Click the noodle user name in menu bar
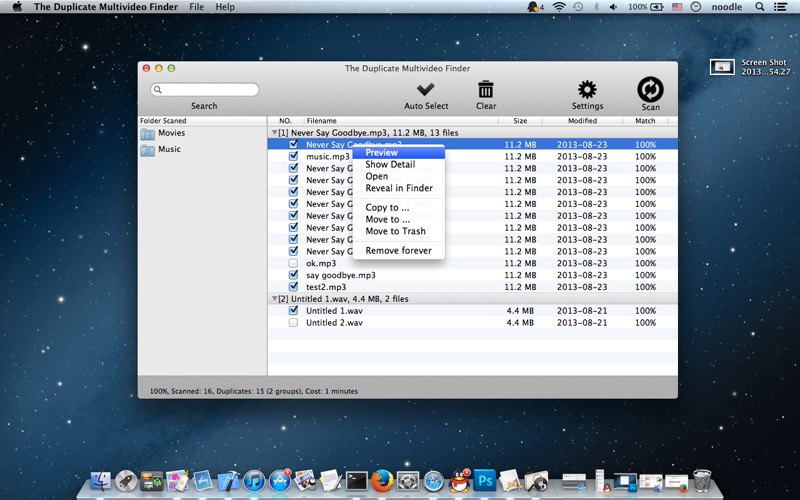 [727, 7]
